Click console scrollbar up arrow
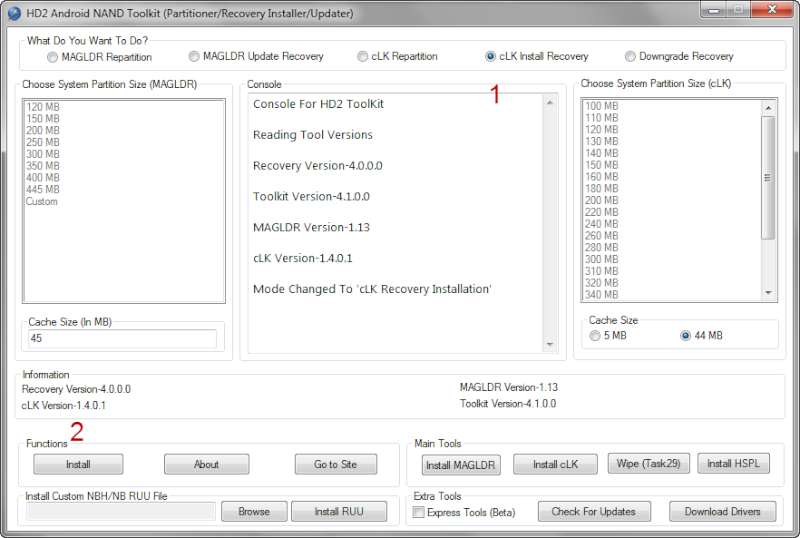The image size is (800, 538). click(x=550, y=103)
